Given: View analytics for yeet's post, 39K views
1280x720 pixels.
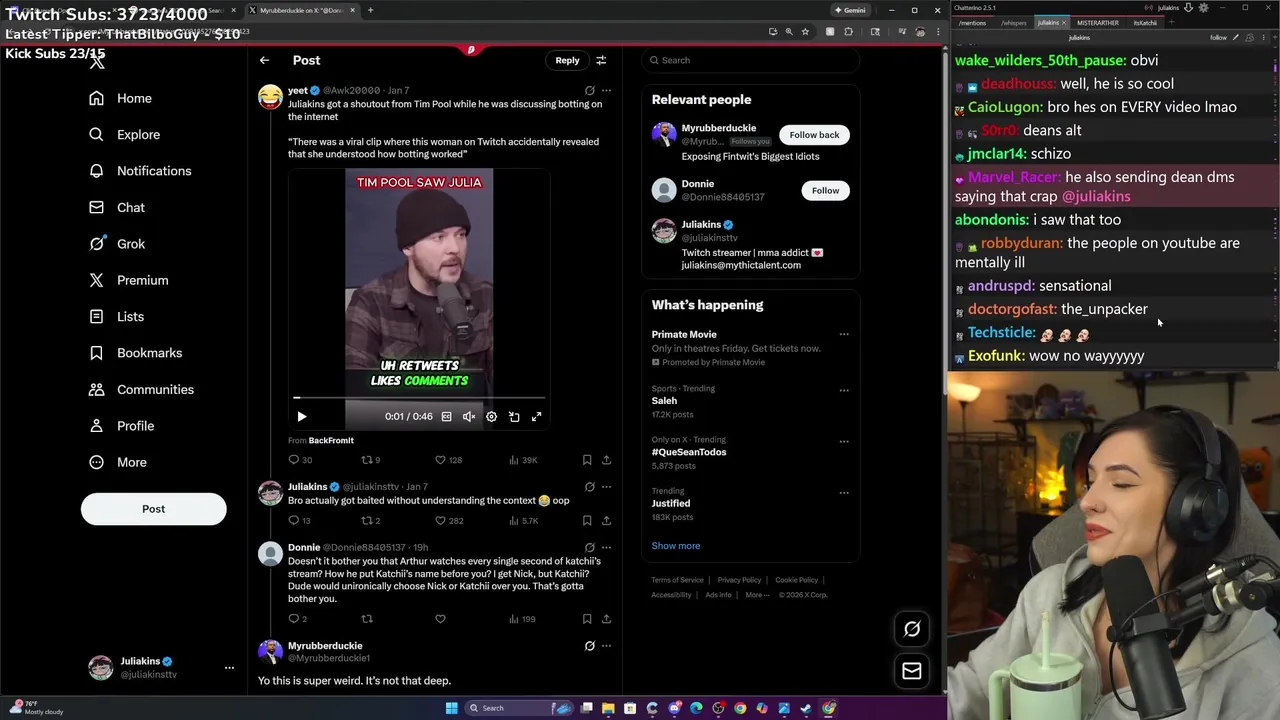Looking at the screenshot, I should tap(523, 460).
